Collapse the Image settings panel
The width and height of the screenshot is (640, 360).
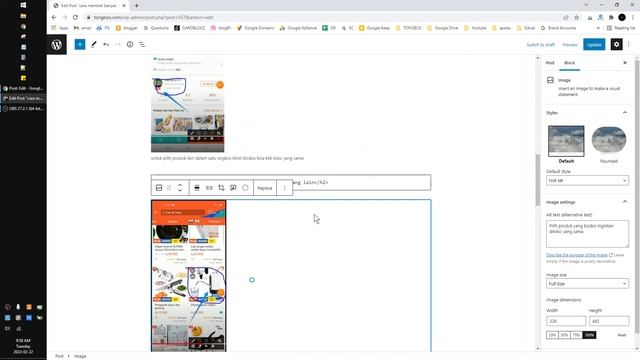(x=625, y=202)
